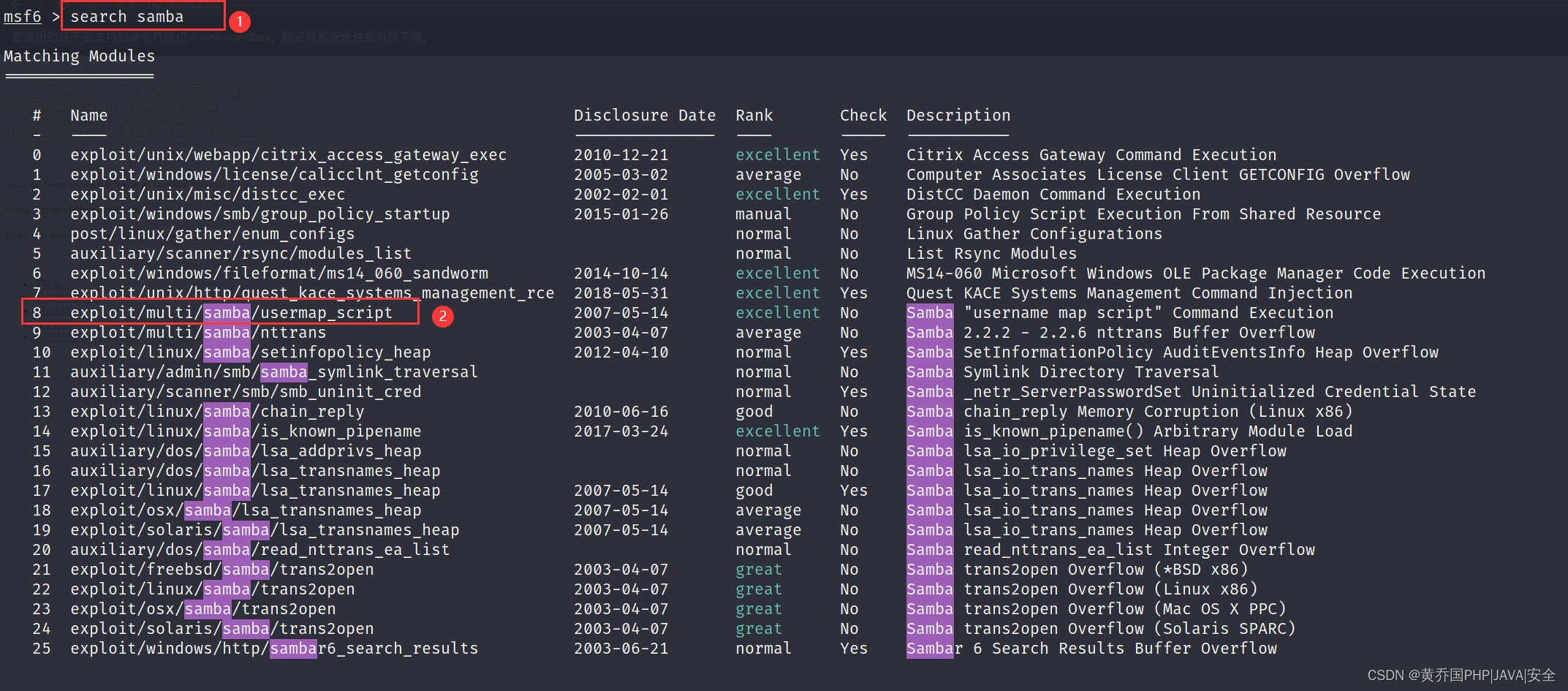Select module exploit/osx/samba/trans2open
1568x691 pixels.
(x=203, y=609)
